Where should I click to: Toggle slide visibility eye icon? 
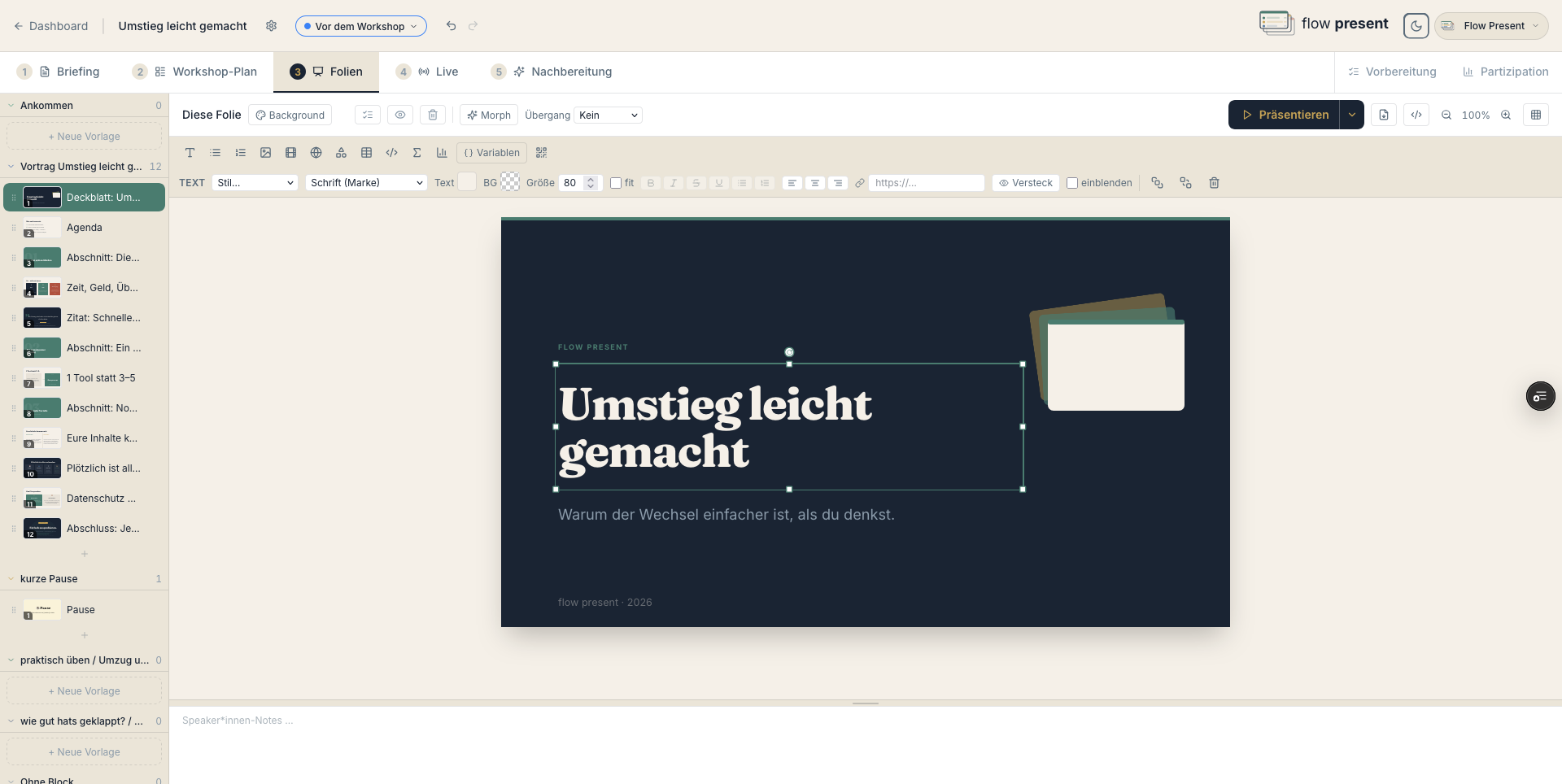[x=400, y=115]
